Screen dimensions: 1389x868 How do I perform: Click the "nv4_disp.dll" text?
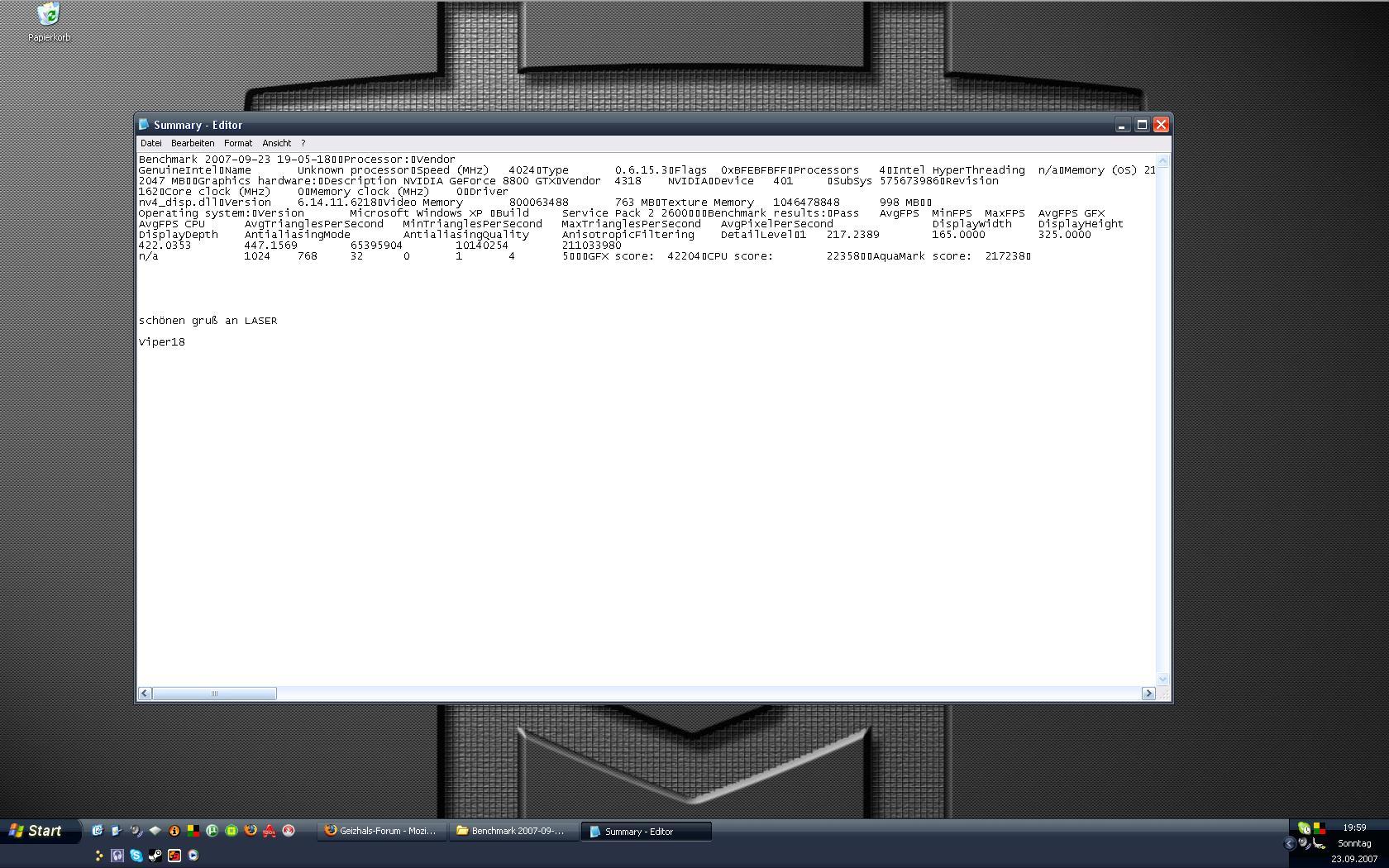178,203
